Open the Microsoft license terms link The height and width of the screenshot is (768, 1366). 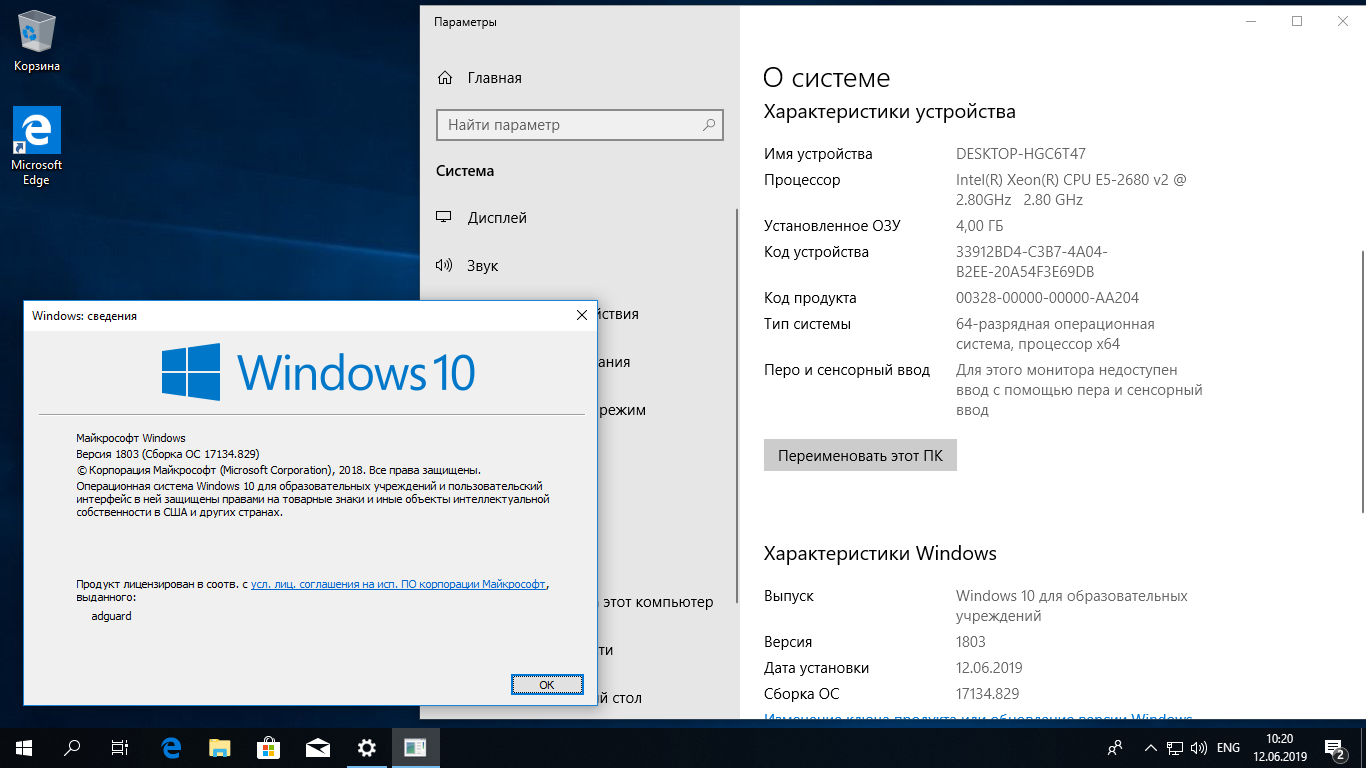399,583
